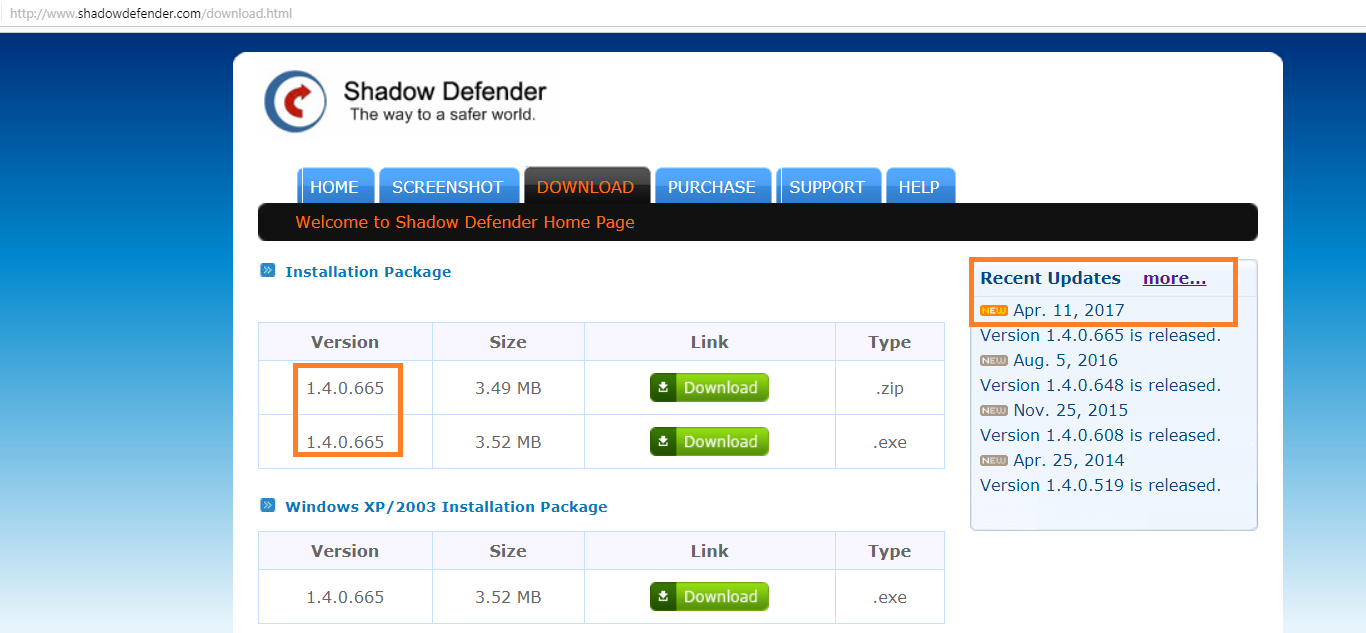Click the 'Nov. 25, 2015' date
Image resolution: width=1366 pixels, height=633 pixels.
[x=1071, y=411]
